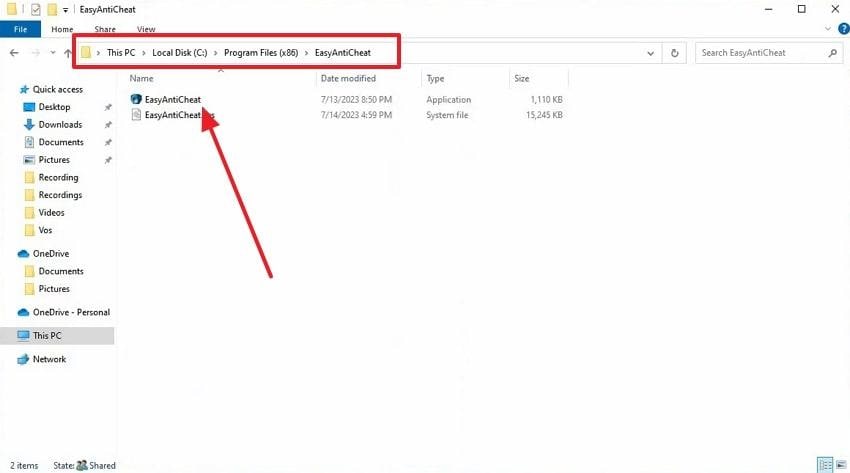This screenshot has width=850, height=473.
Task: Select OneDrive - Personal in sidebar
Action: coord(71,312)
